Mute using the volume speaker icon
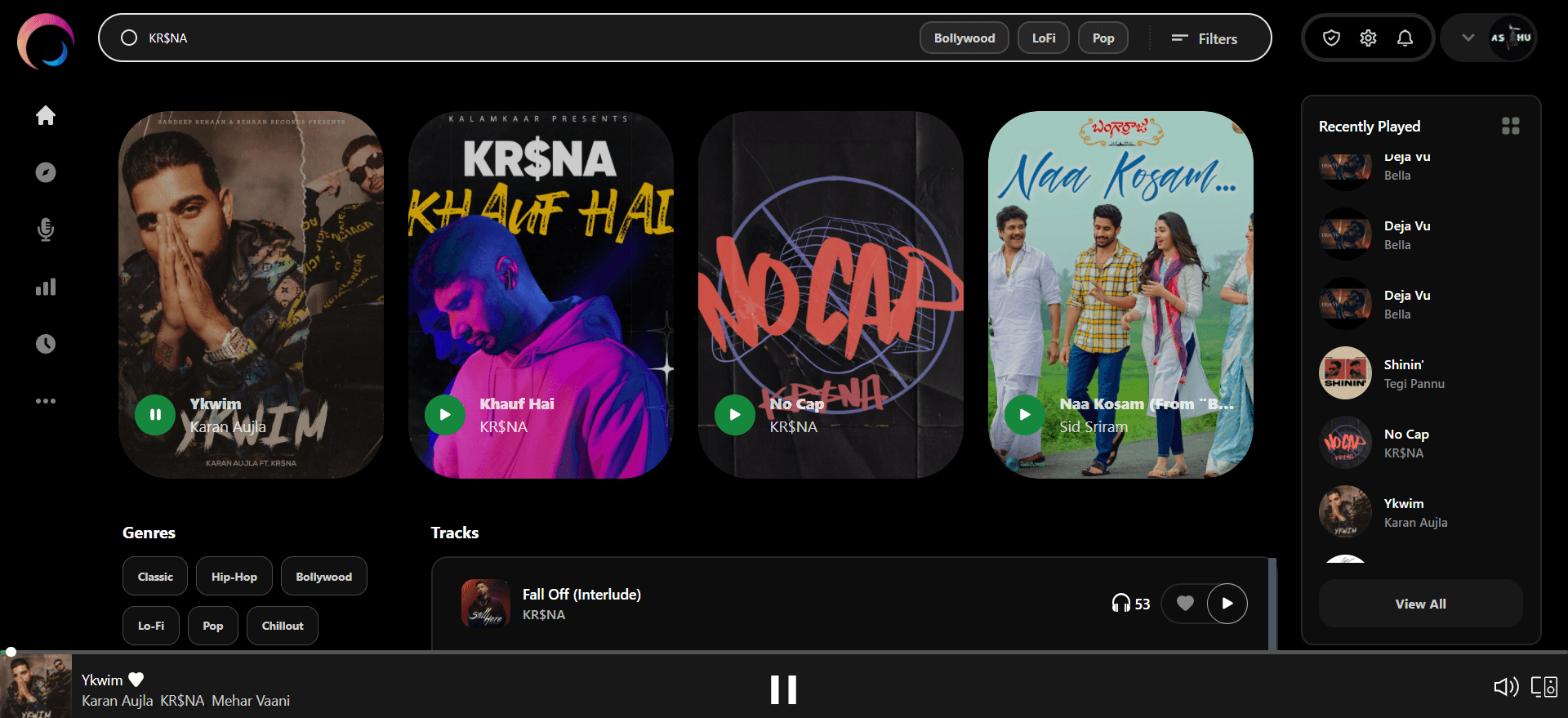The width and height of the screenshot is (1568, 718). coord(1506,687)
